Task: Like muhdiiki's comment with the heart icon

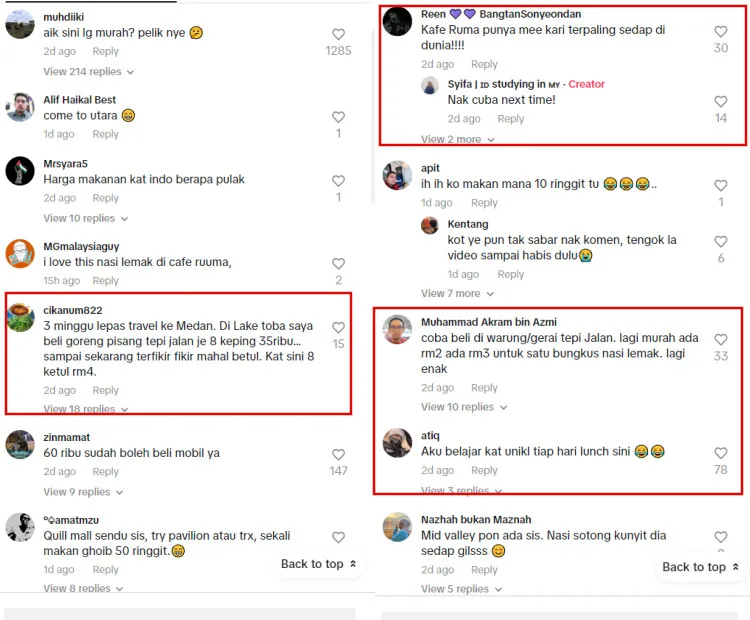Action: point(338,33)
